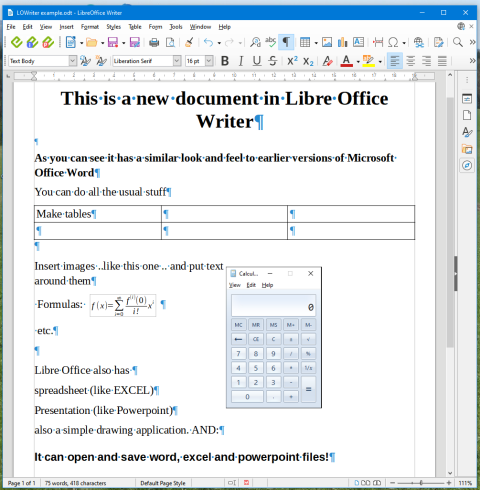Open sidebar Page deck

pyautogui.click(x=467, y=115)
